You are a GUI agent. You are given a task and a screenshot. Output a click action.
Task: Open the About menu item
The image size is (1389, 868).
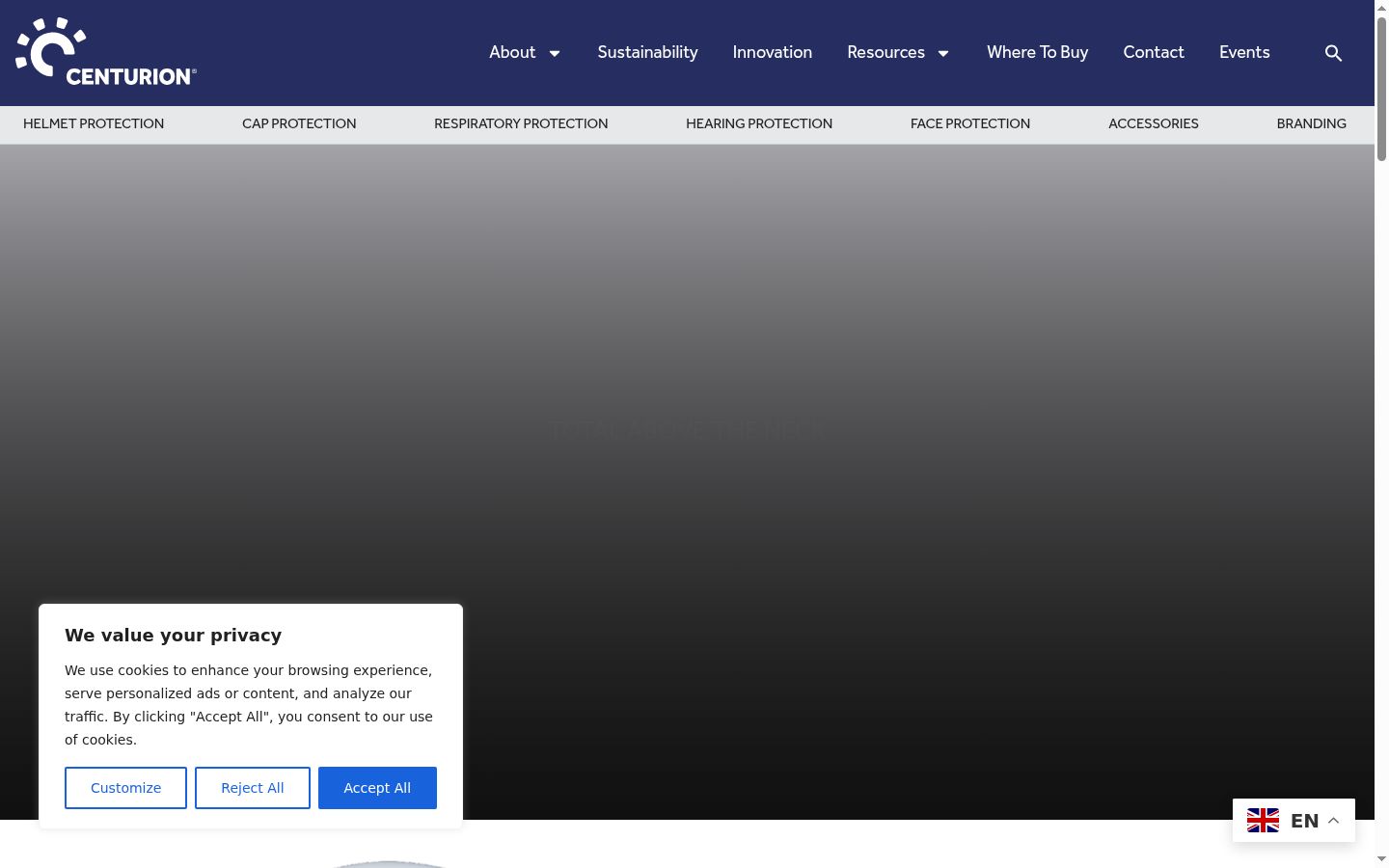coord(512,52)
